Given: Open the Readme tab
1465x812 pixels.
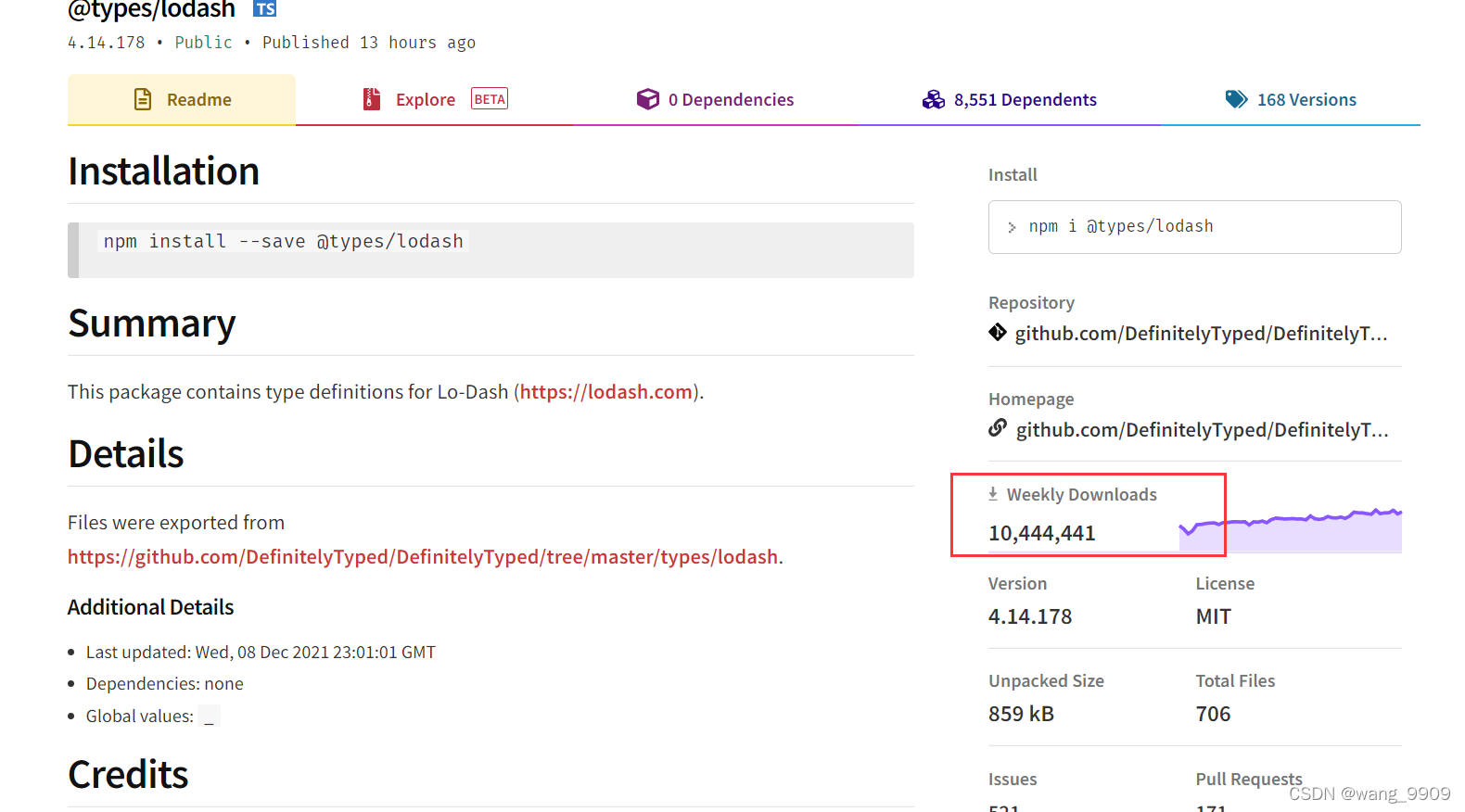Looking at the screenshot, I should point(182,99).
